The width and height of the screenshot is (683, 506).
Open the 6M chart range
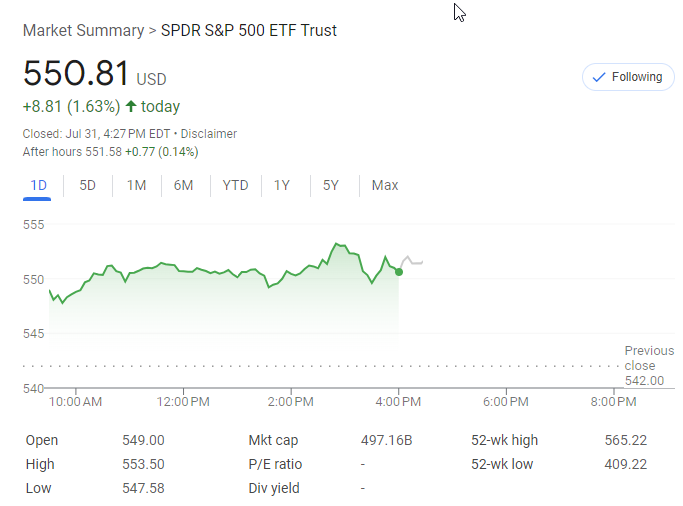coord(183,185)
